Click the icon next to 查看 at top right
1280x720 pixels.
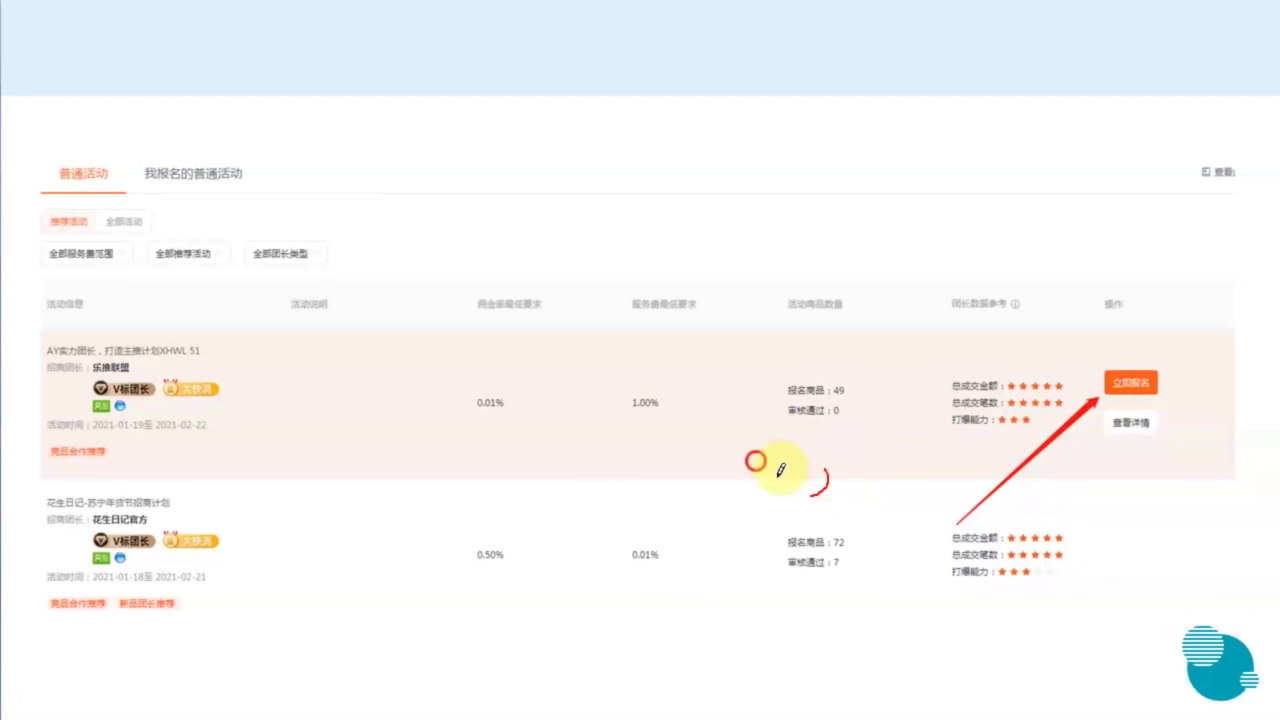tap(1206, 172)
